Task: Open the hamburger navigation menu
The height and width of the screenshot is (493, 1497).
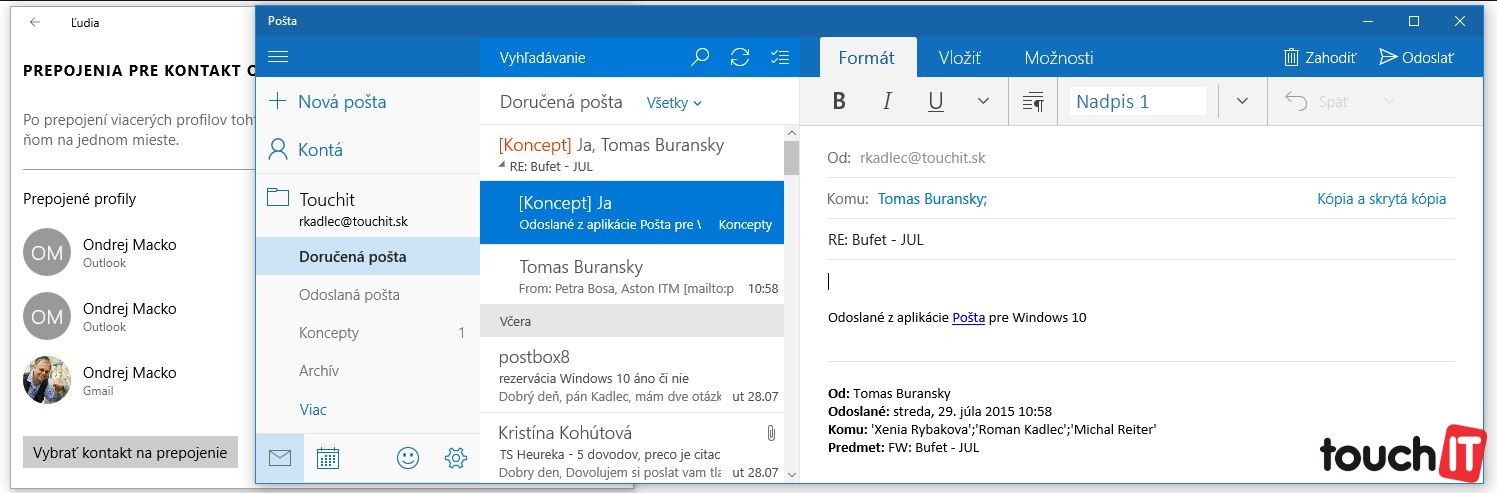Action: click(x=278, y=57)
